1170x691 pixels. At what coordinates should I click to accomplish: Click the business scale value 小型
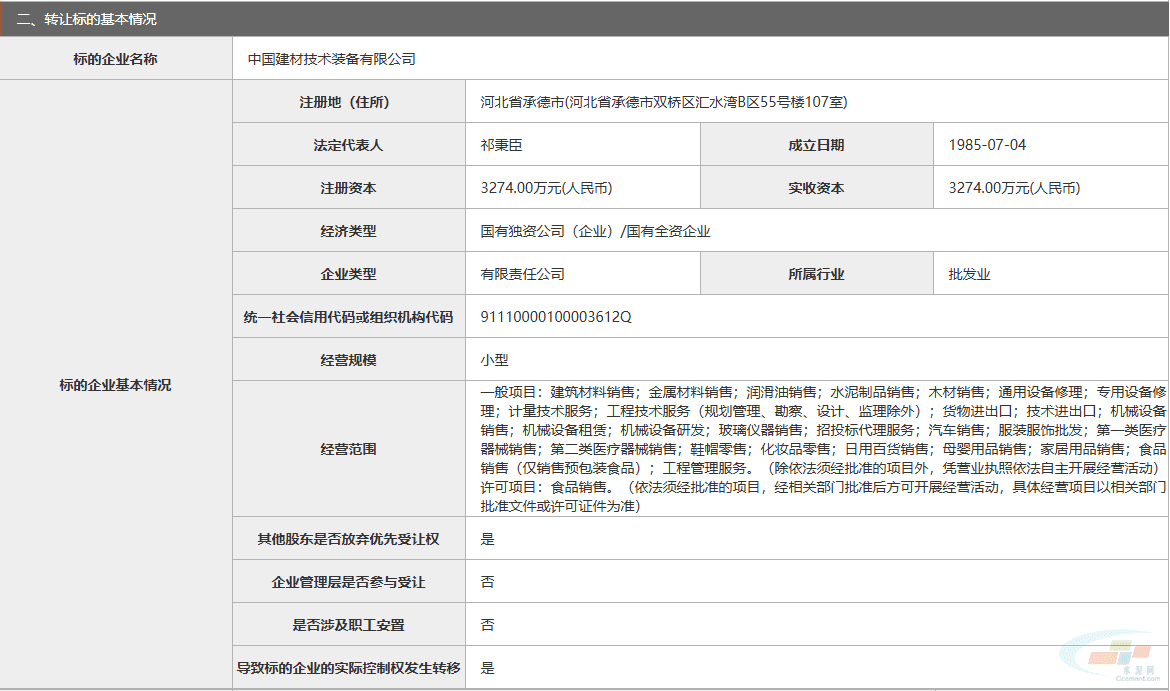tap(494, 360)
